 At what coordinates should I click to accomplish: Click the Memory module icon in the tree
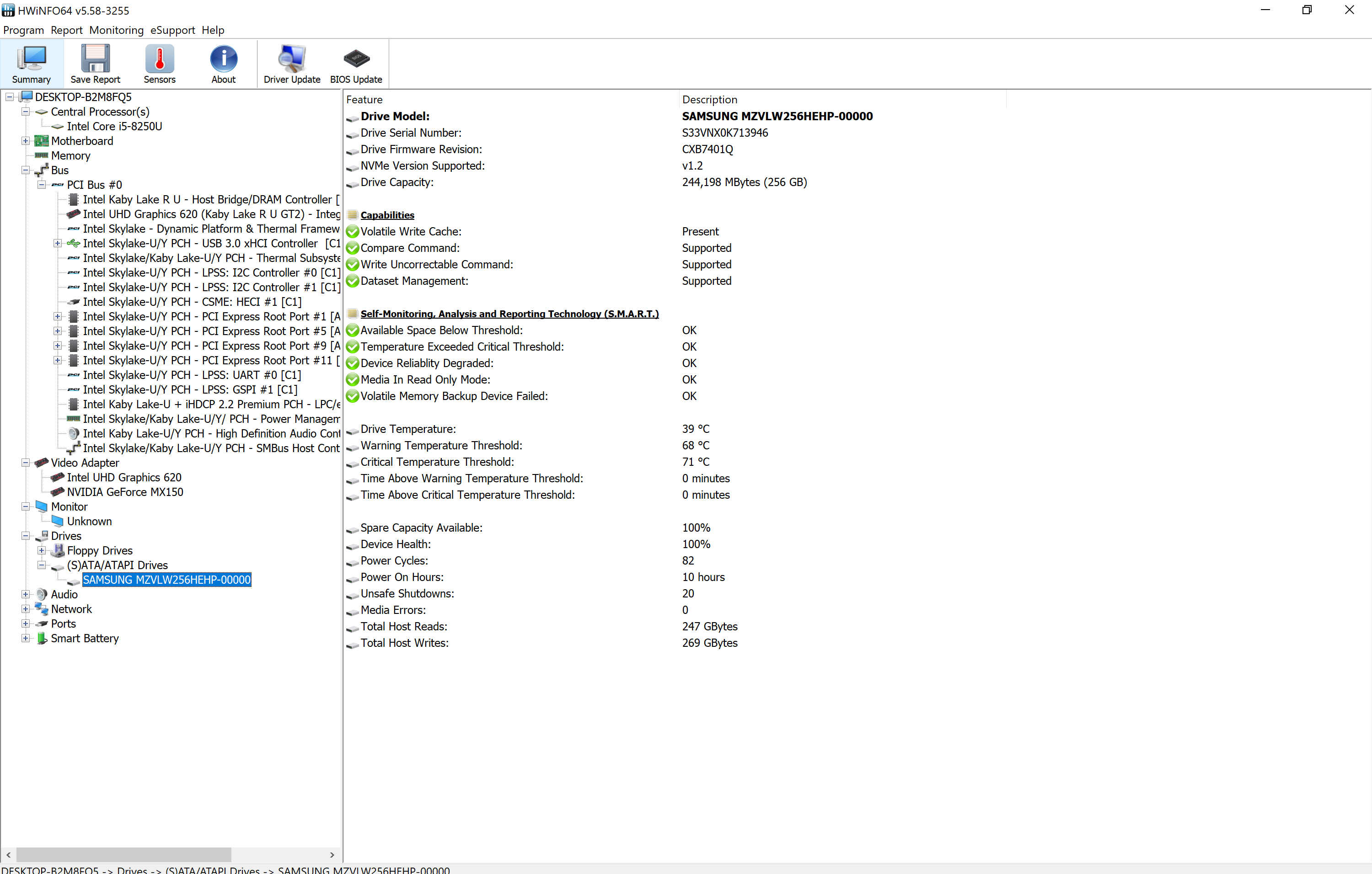41,155
